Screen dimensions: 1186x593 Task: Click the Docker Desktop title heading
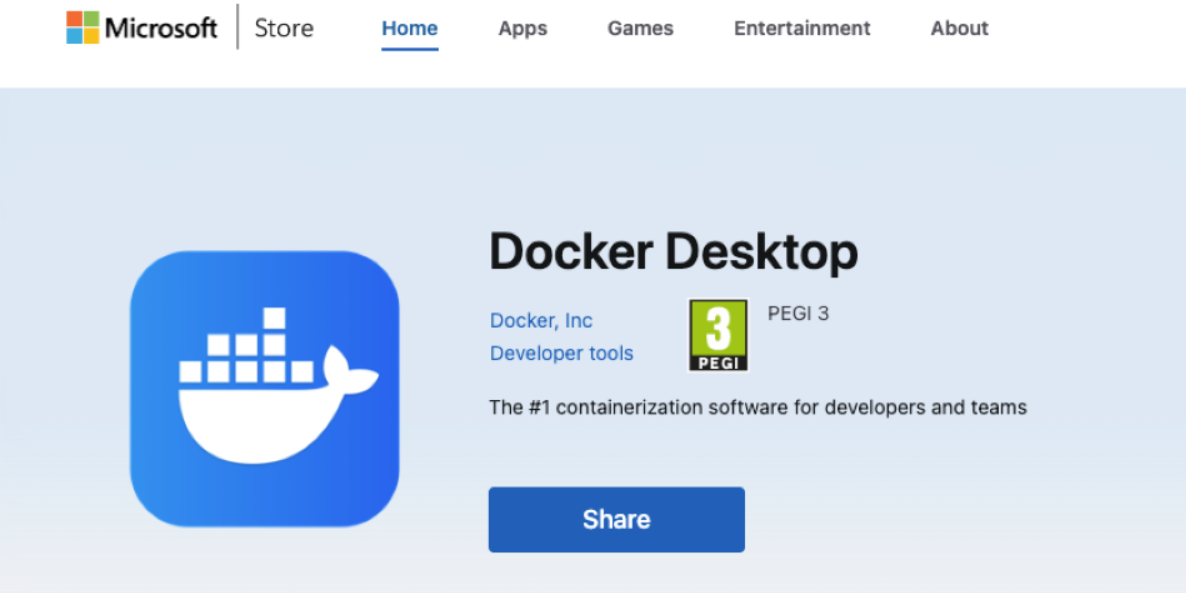point(673,251)
